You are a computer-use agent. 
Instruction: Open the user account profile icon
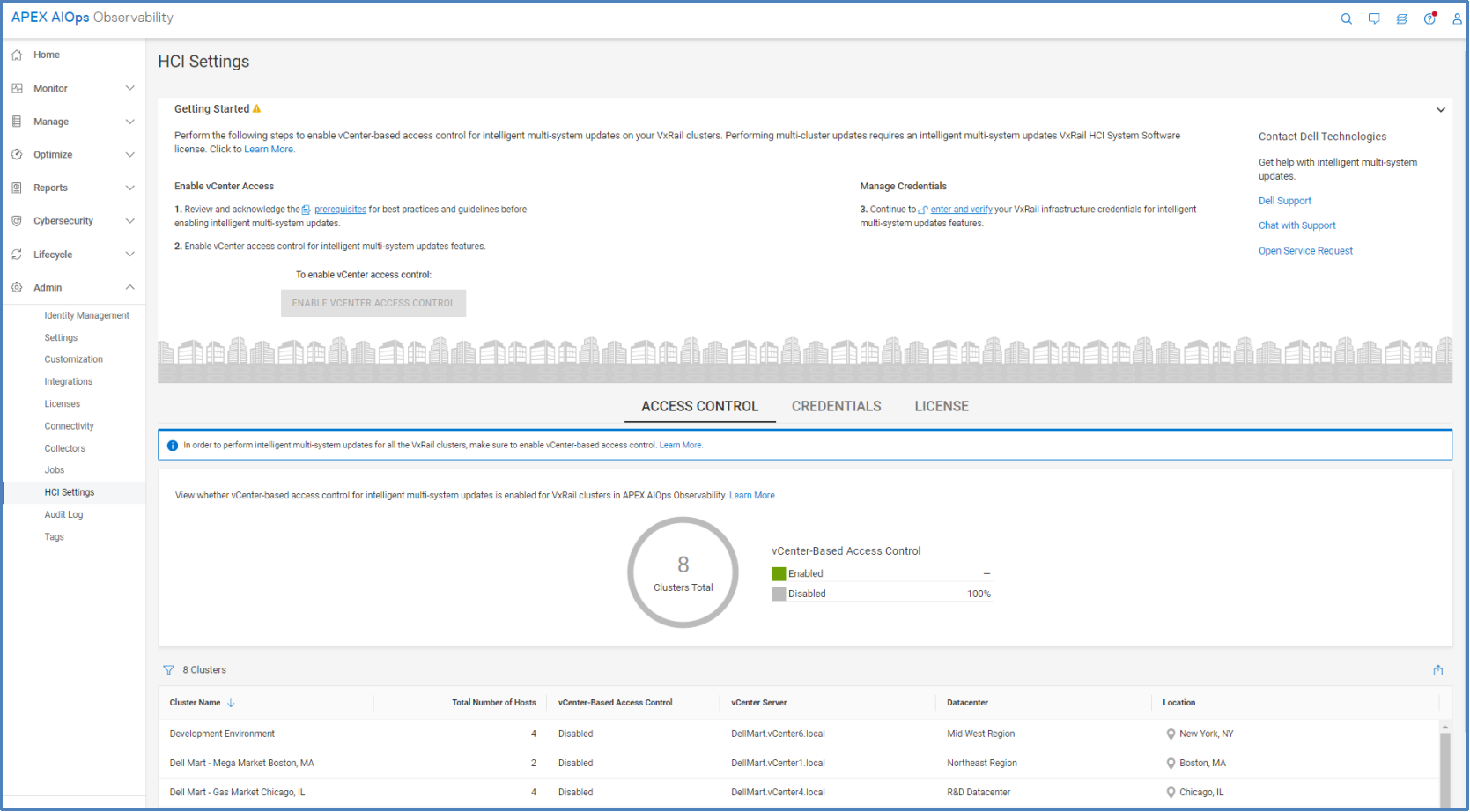pos(1457,18)
